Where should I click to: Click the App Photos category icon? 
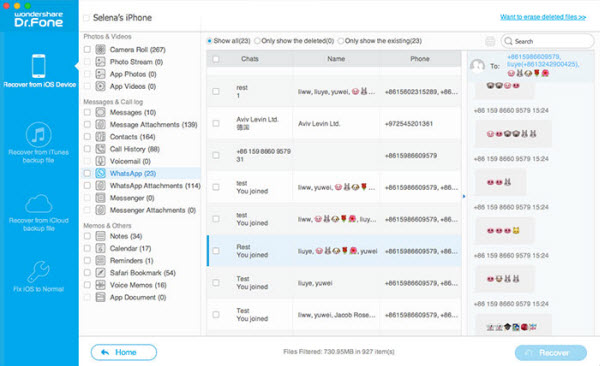pyautogui.click(x=100, y=74)
